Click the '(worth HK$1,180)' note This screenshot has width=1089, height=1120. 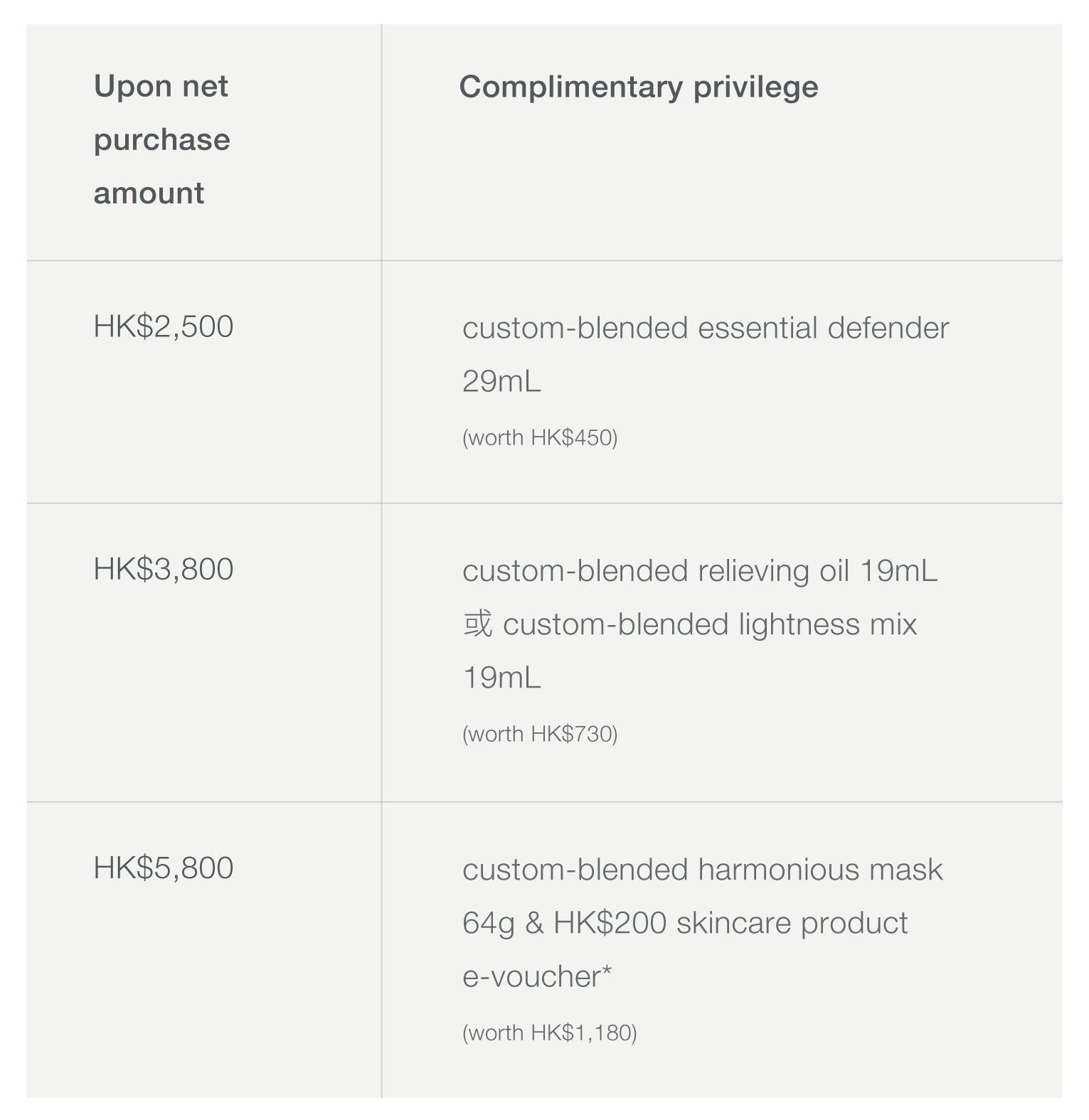point(549,1033)
